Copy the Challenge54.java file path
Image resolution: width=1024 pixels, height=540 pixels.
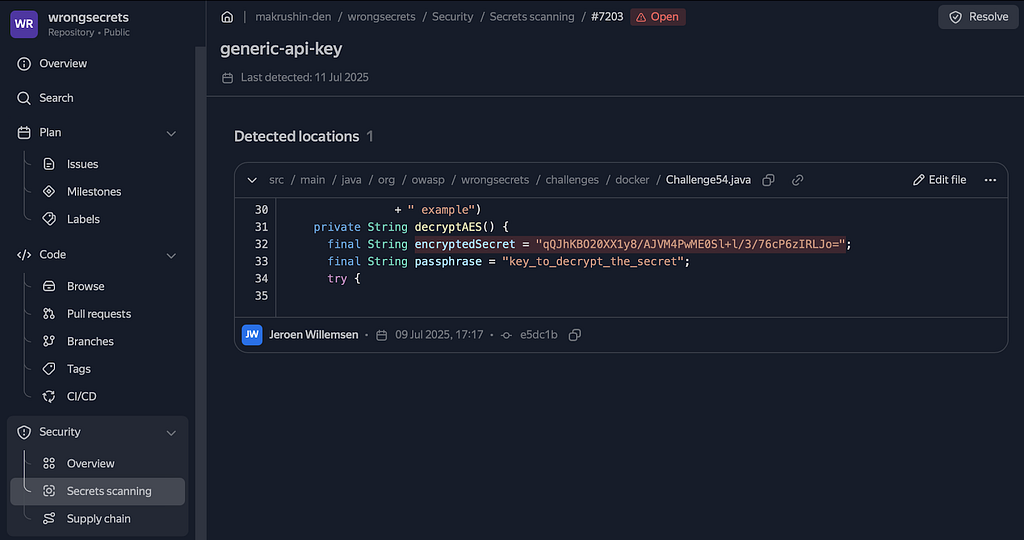[768, 180]
